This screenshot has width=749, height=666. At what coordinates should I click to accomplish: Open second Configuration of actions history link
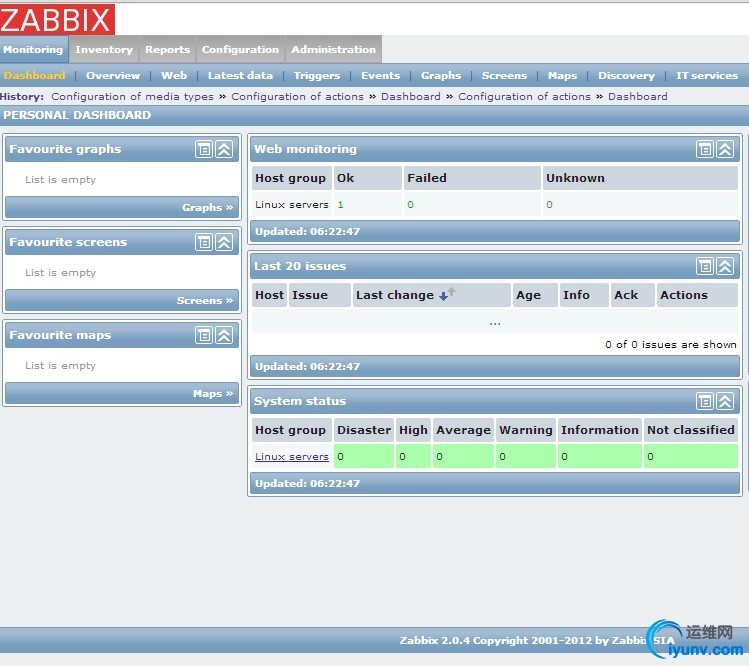pyautogui.click(x=524, y=97)
